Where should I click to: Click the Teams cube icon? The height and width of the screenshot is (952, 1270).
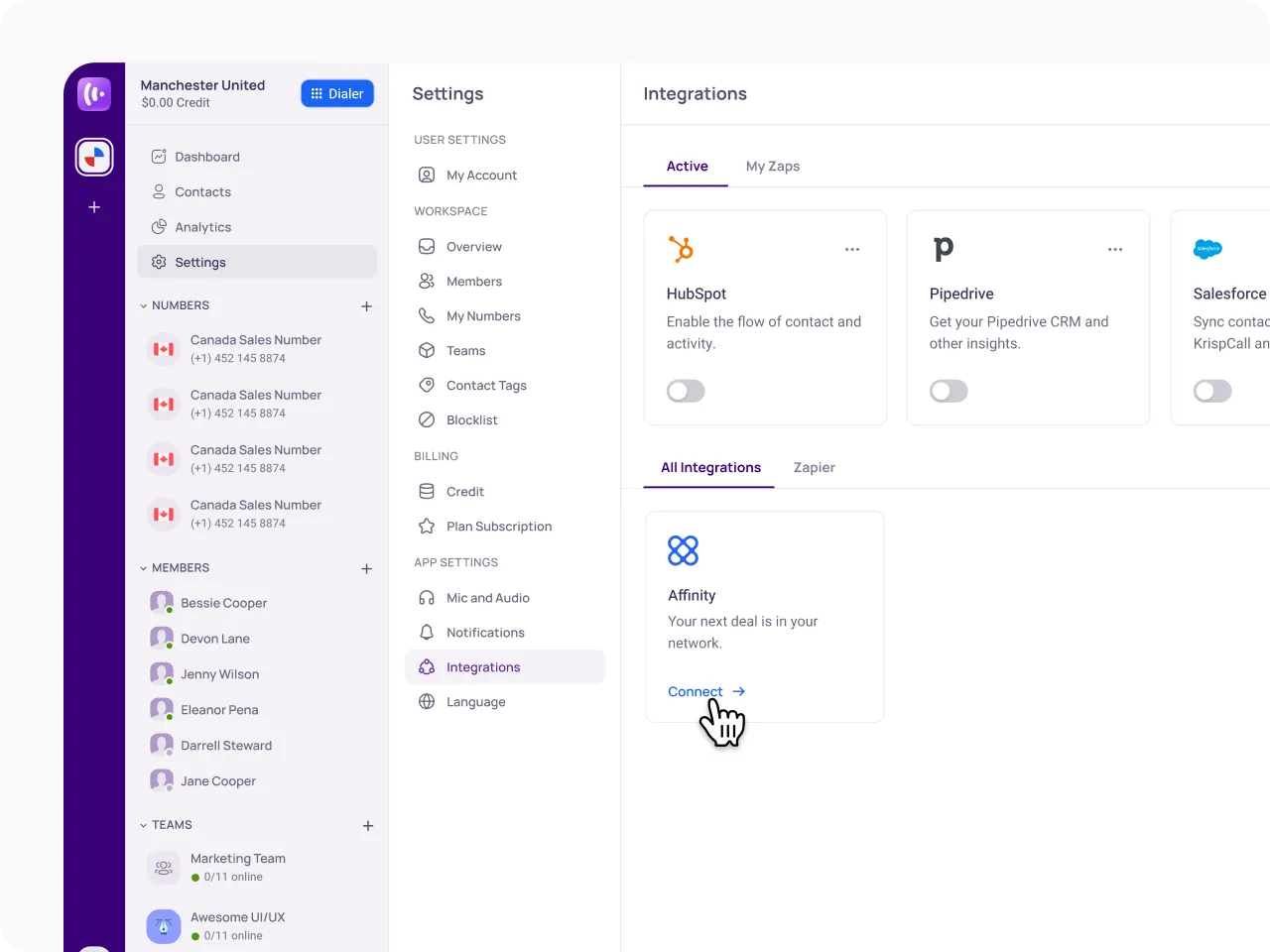[x=427, y=351]
